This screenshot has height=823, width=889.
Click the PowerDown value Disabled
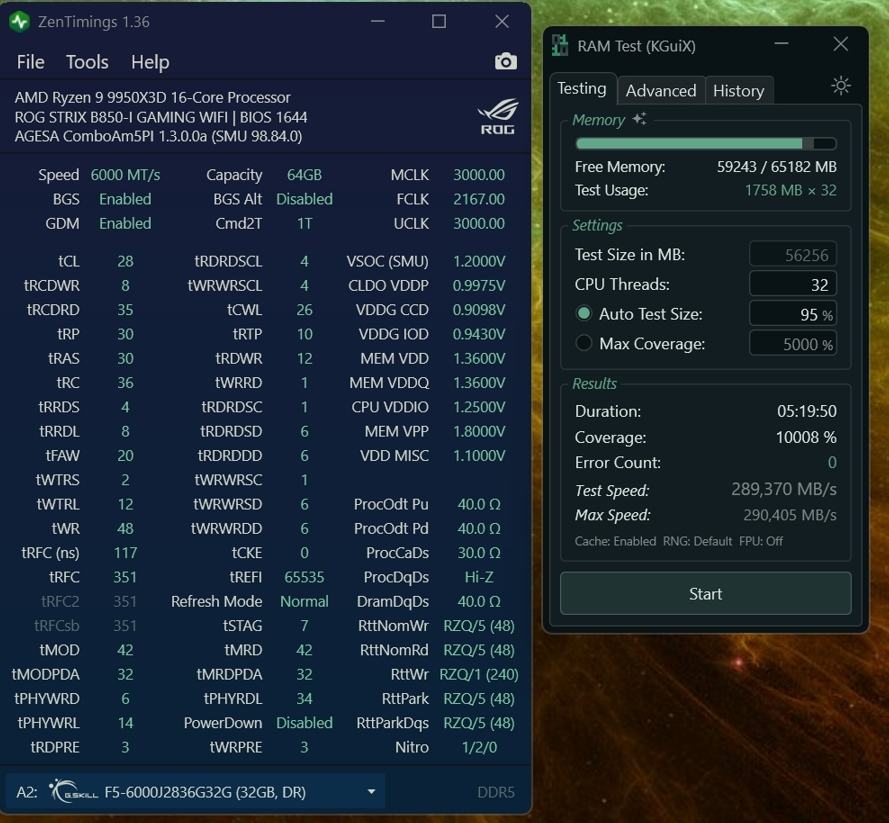[304, 723]
